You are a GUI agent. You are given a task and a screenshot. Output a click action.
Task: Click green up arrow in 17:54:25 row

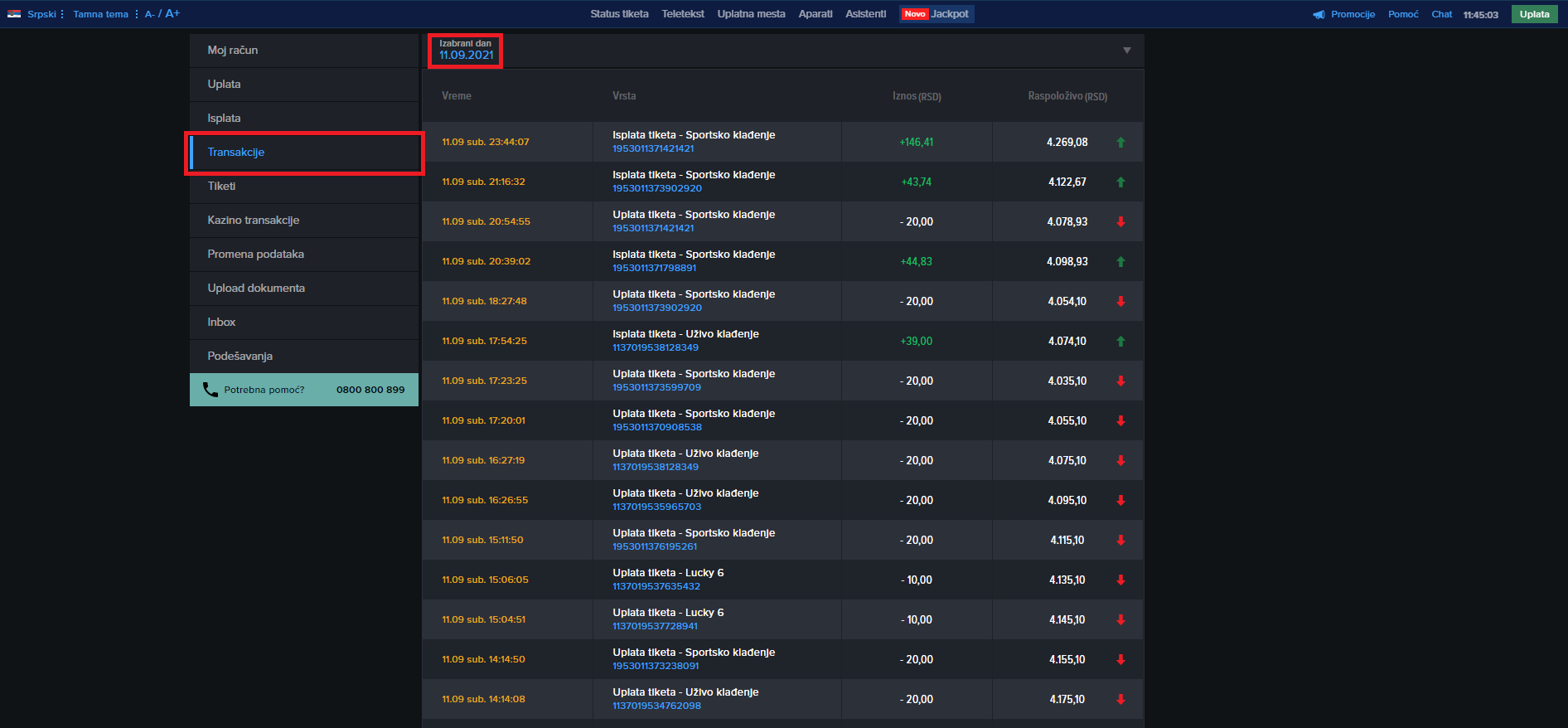click(1120, 342)
